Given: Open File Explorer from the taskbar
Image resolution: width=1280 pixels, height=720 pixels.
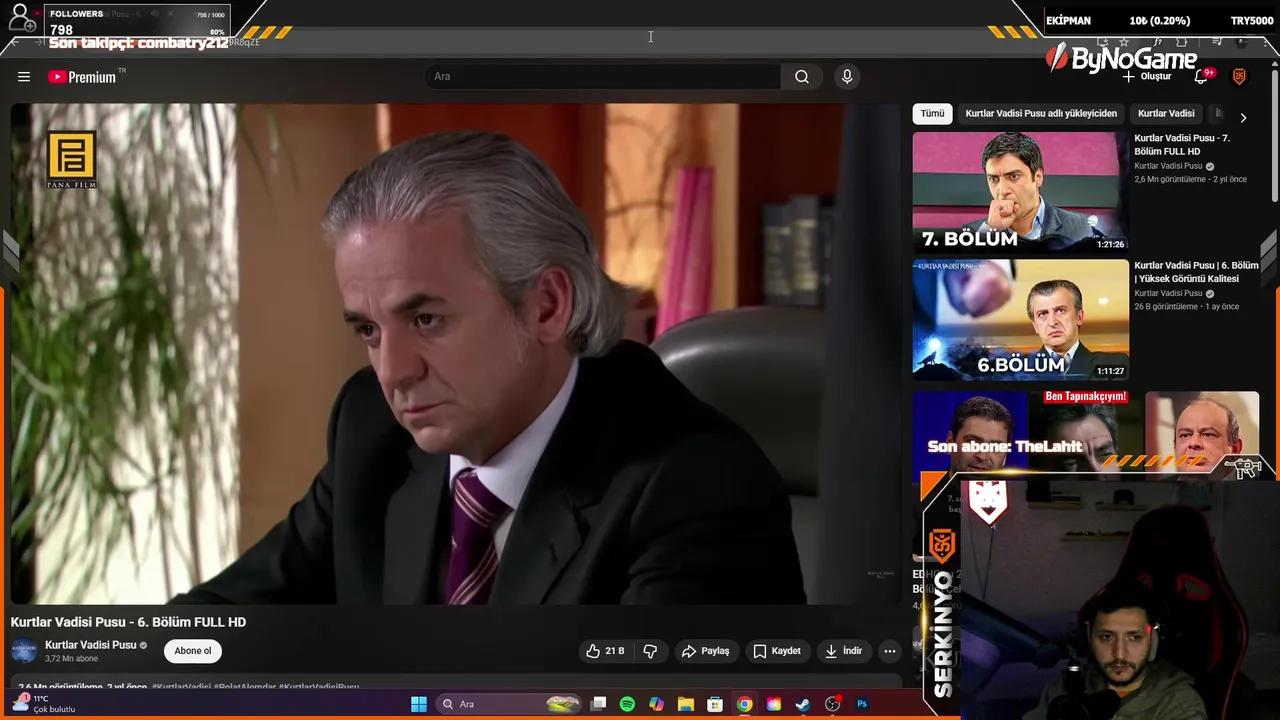Looking at the screenshot, I should click(x=686, y=704).
